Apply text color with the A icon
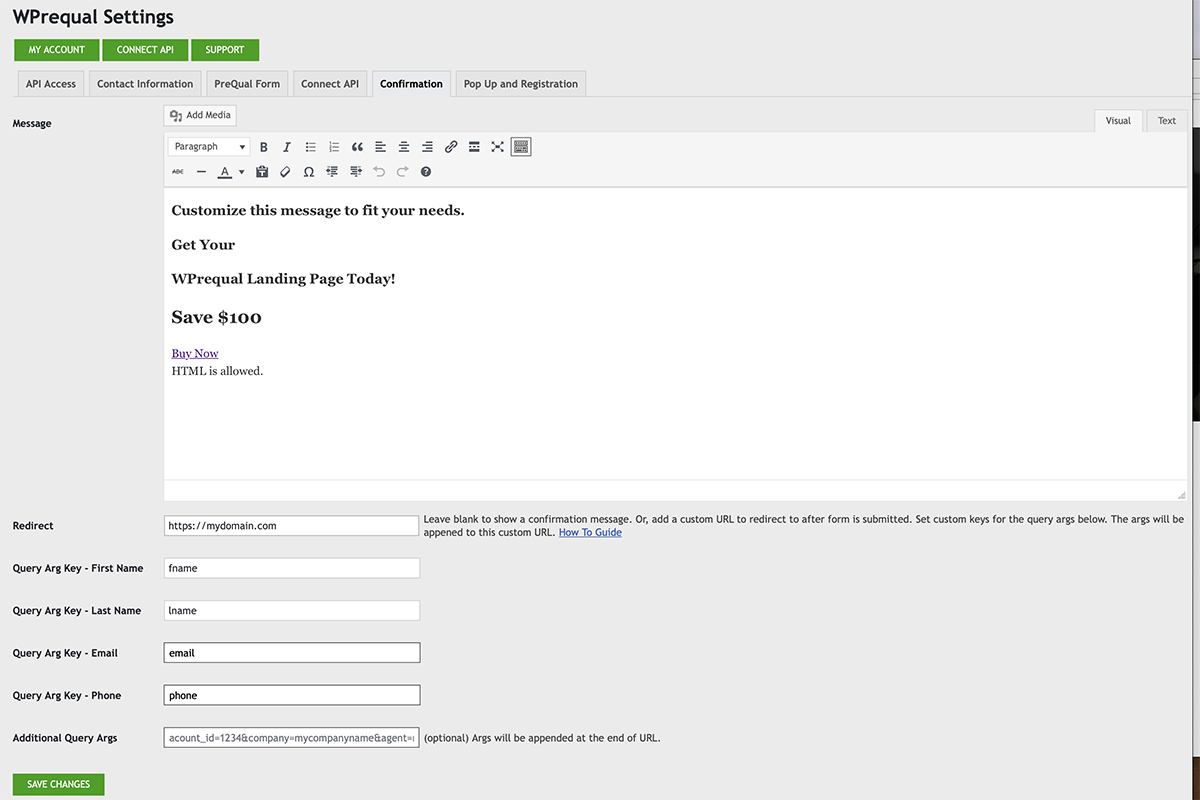Image resolution: width=1200 pixels, height=800 pixels. coord(225,172)
